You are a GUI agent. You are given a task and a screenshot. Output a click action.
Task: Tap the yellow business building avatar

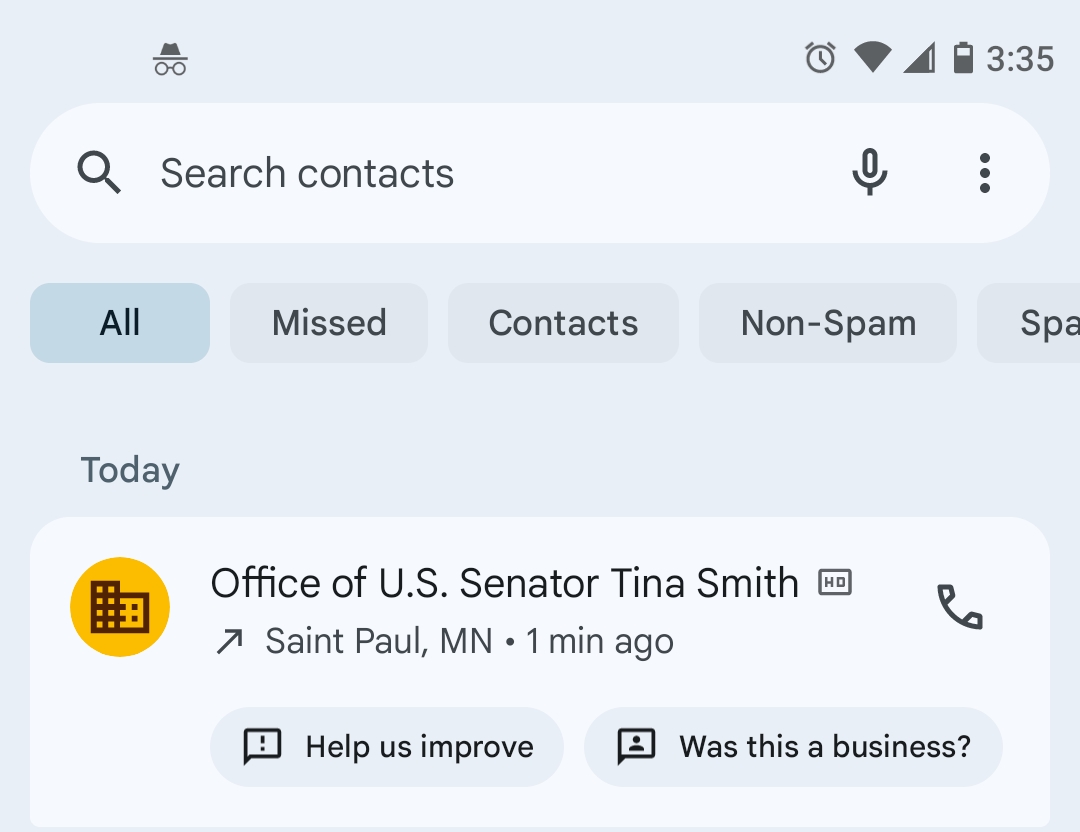pos(120,607)
